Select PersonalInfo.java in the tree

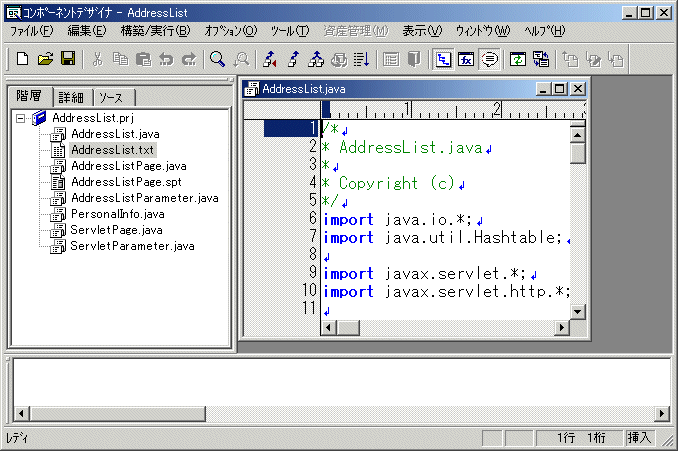pyautogui.click(x=118, y=214)
